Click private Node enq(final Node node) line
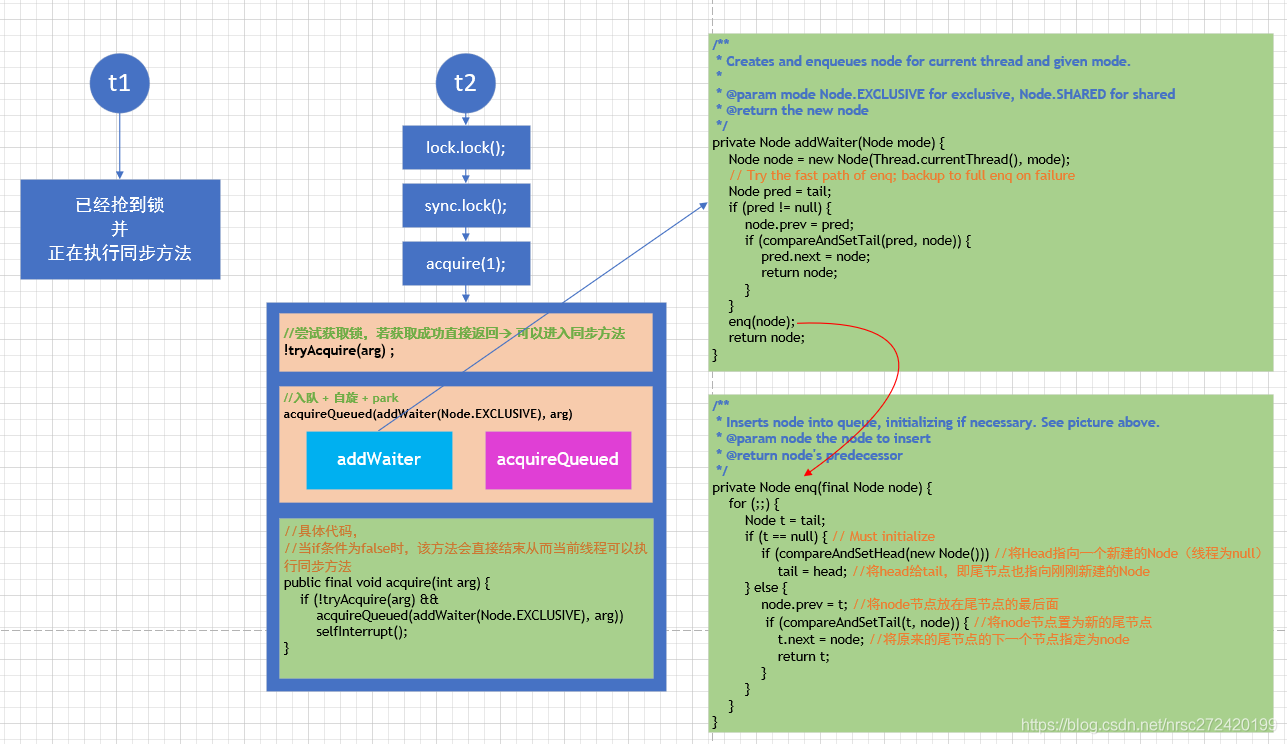Viewport: 1287px width, 744px height. (x=822, y=487)
